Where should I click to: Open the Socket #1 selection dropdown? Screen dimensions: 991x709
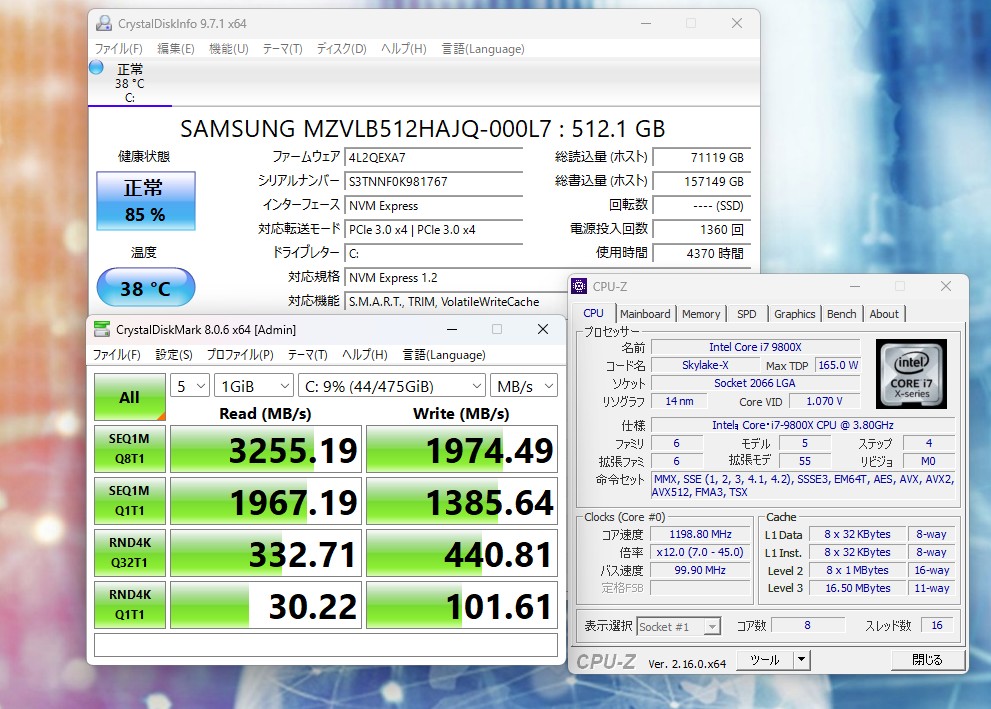pos(679,626)
